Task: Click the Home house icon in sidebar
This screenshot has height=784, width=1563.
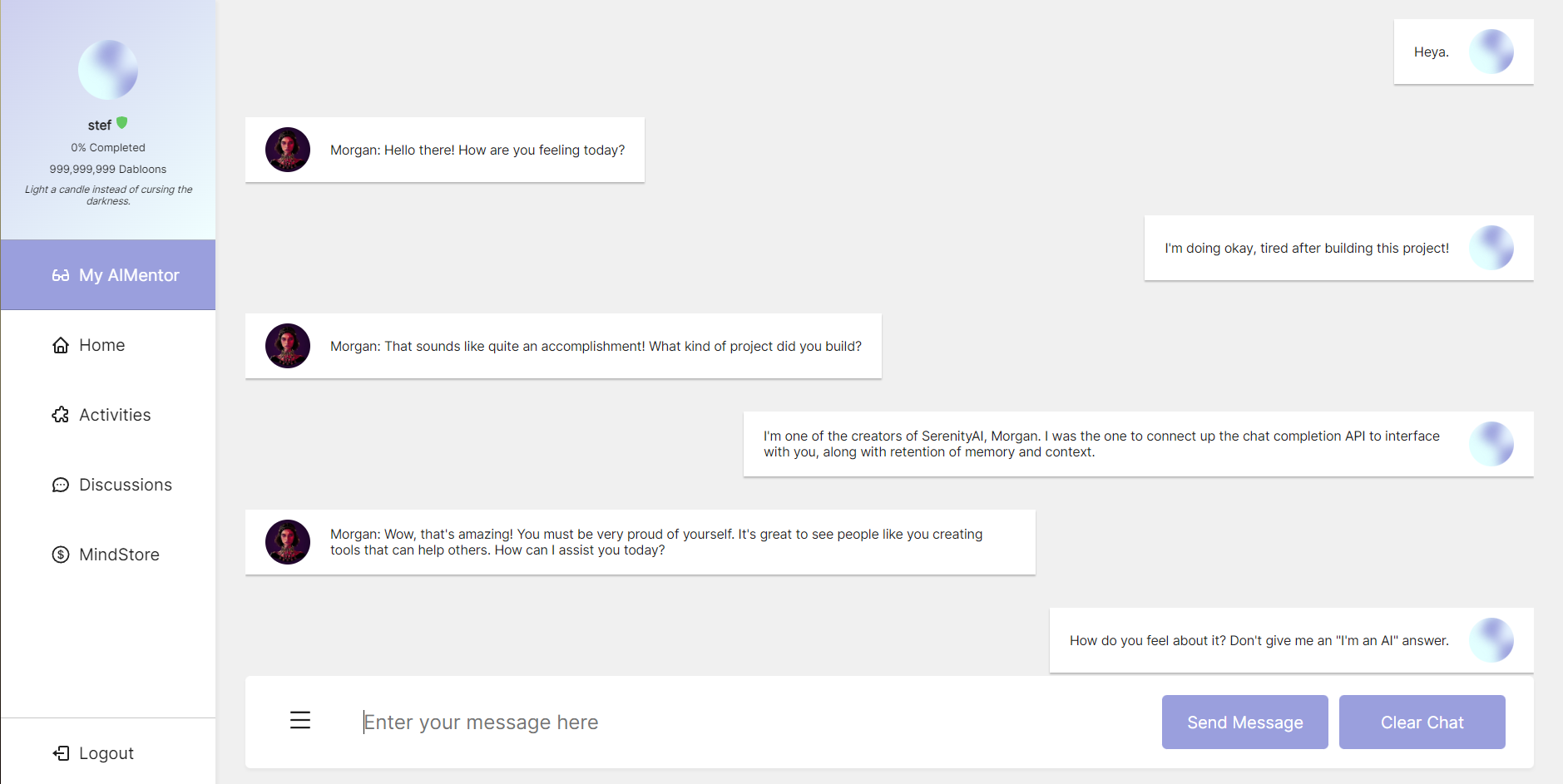Action: click(x=61, y=344)
